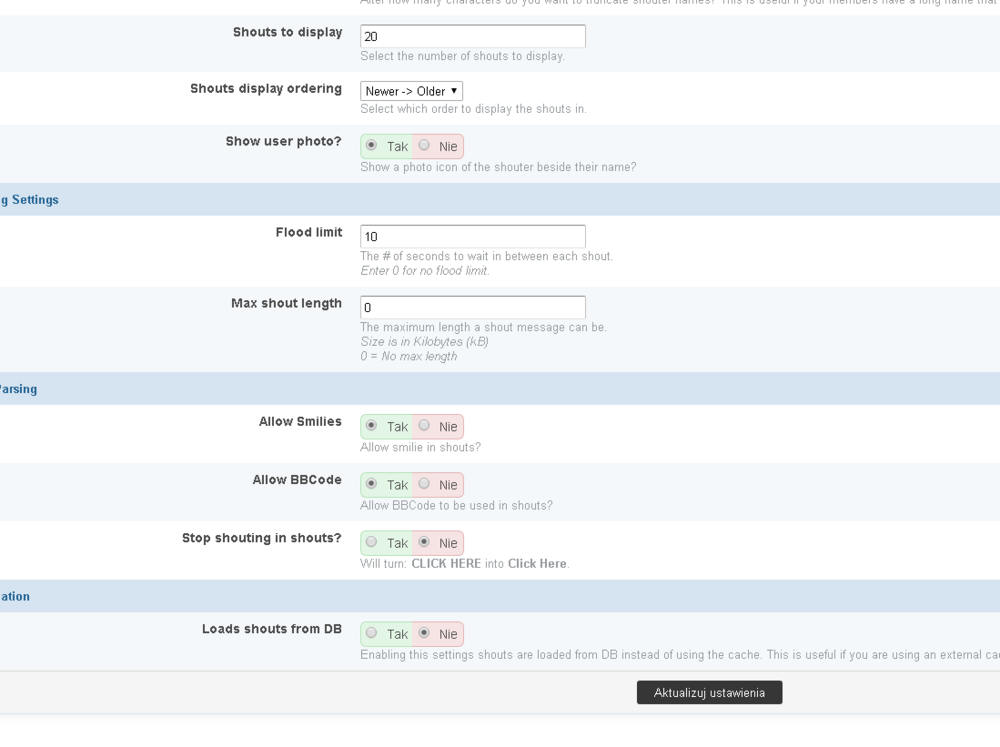The image size is (1000, 747).
Task: Click the Max shout length field
Action: (472, 307)
